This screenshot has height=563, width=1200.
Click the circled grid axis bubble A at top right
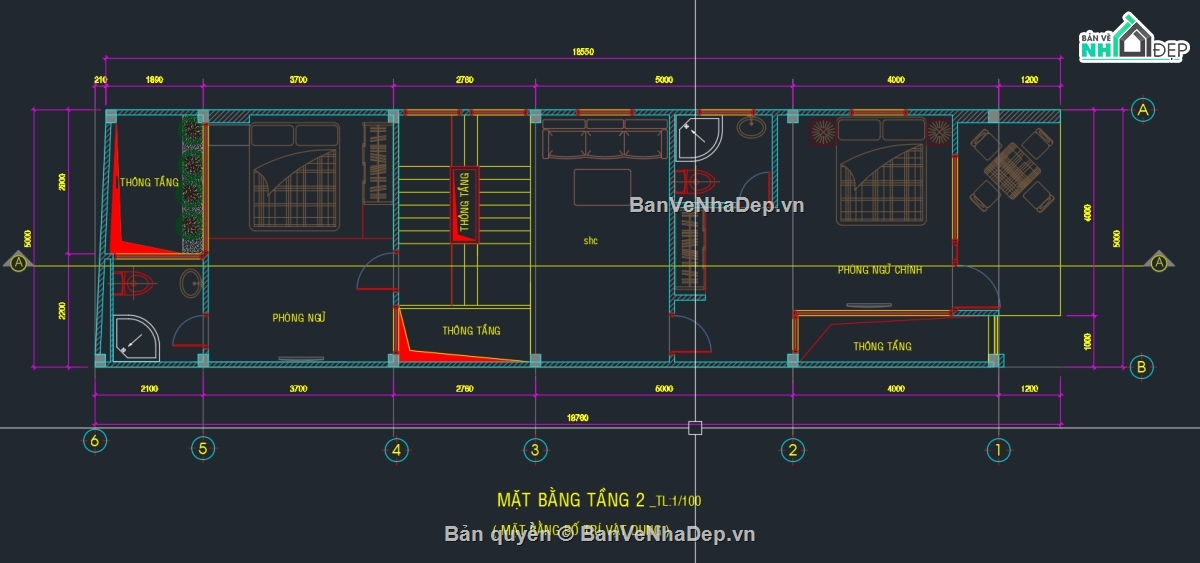tap(1142, 110)
